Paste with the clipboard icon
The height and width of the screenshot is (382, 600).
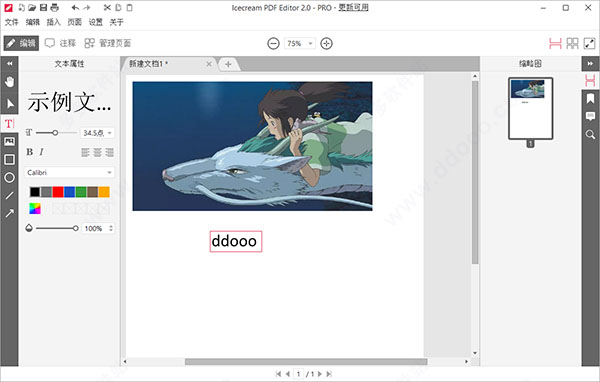point(130,7)
